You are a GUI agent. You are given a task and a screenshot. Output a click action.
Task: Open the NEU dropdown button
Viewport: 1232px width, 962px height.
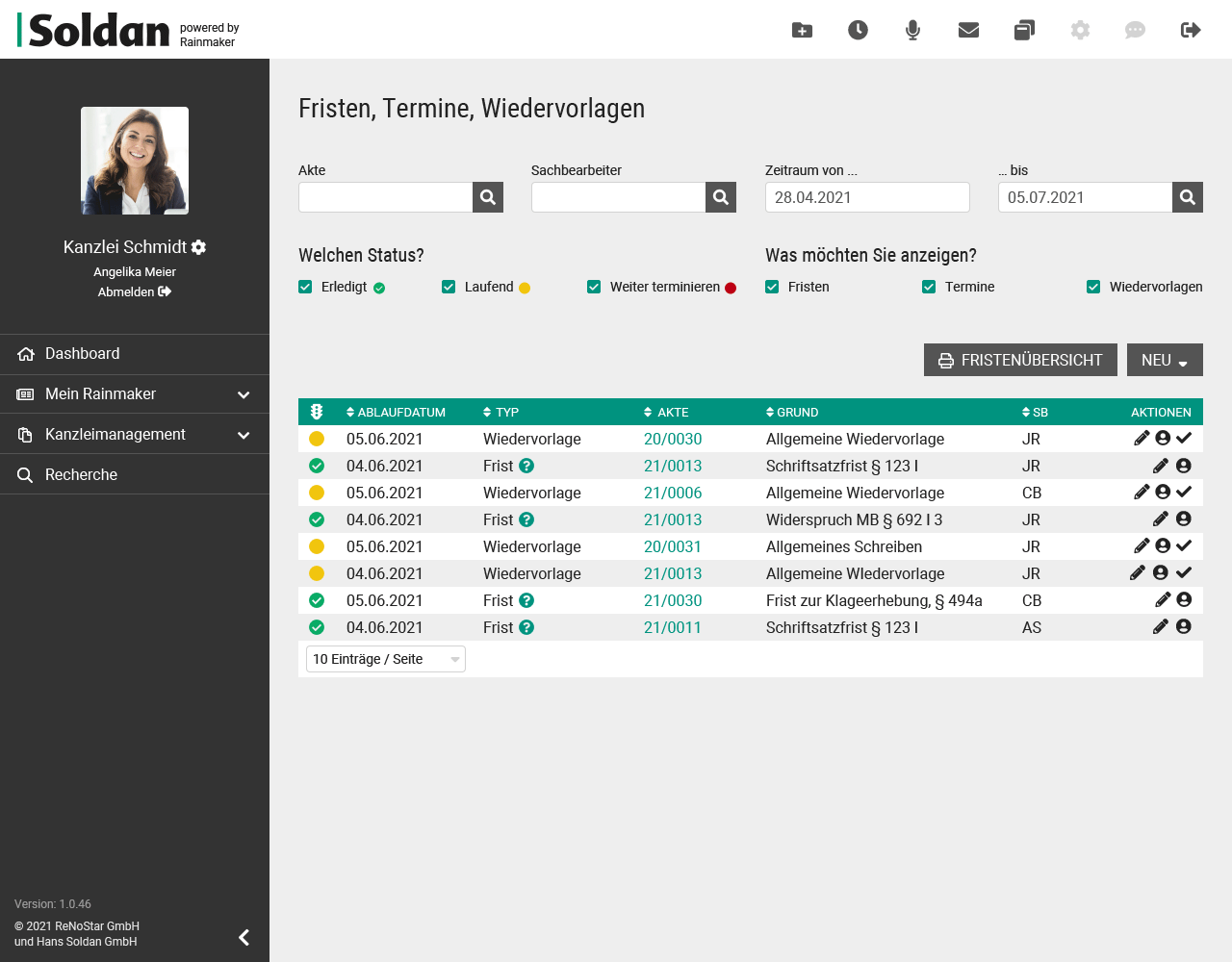tap(1165, 360)
